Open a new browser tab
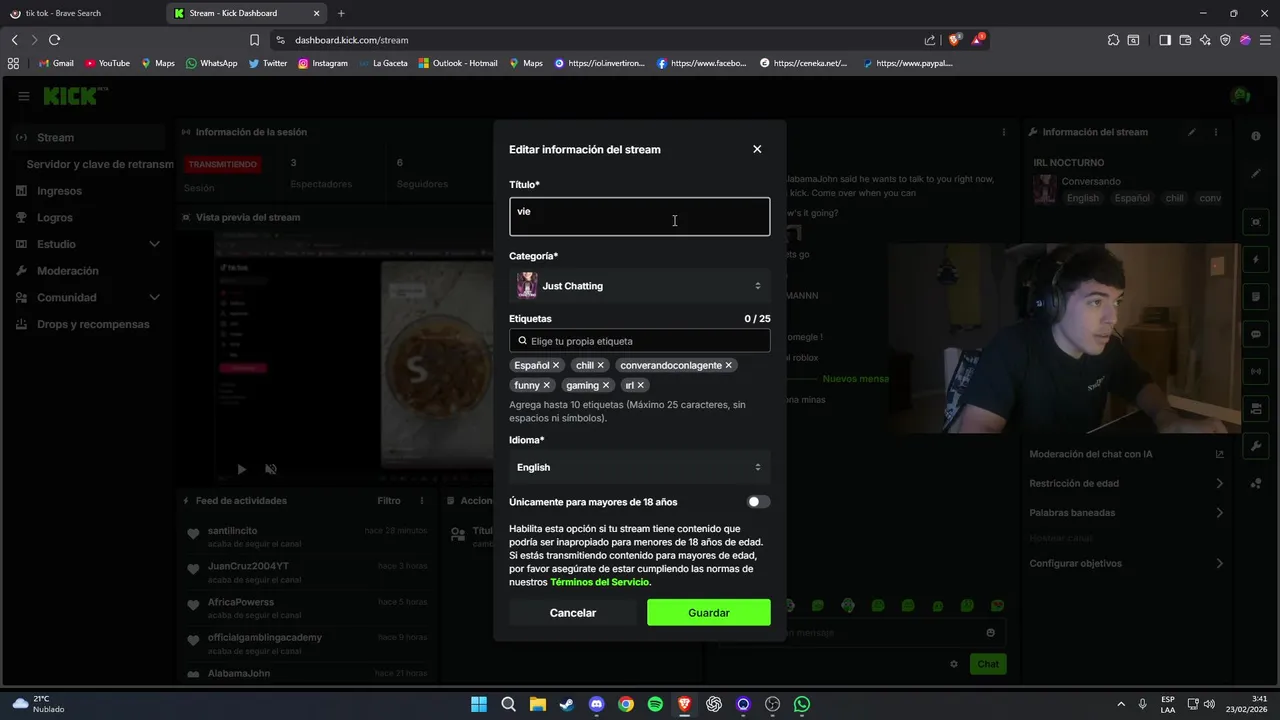Screen dimensions: 1280x720 (341, 13)
